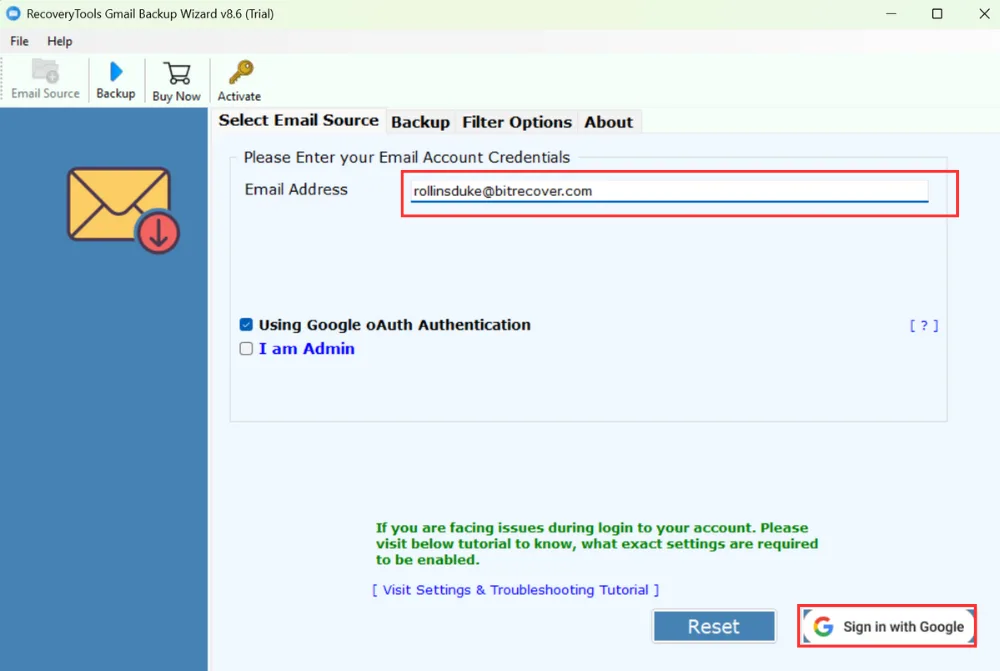Switch to the Backup tab
This screenshot has height=671, width=1000.
click(420, 122)
